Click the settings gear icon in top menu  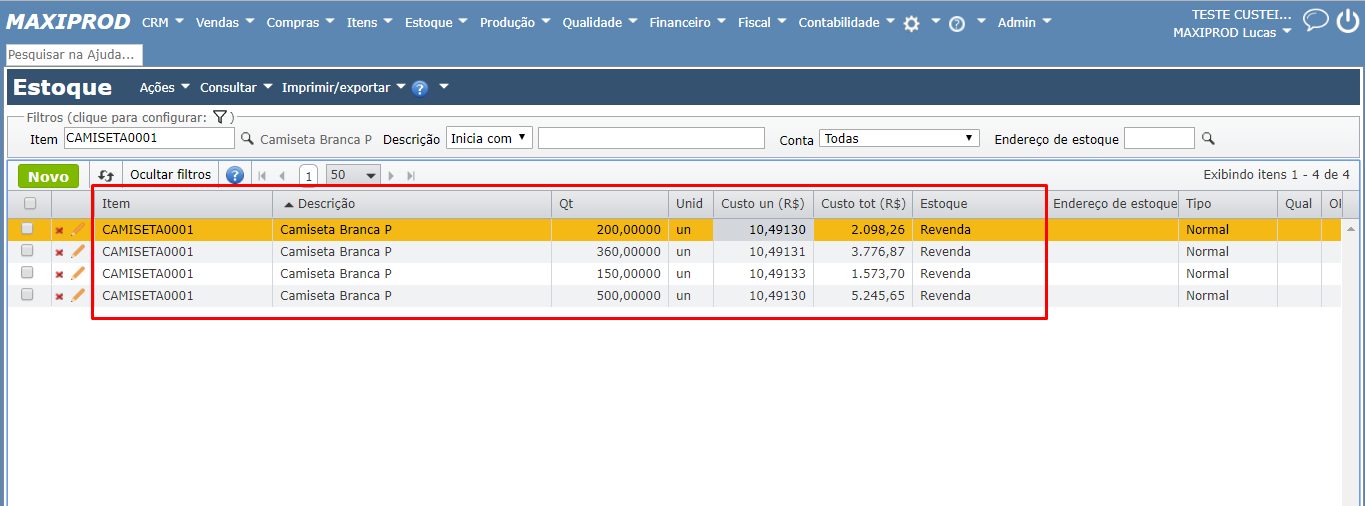[911, 24]
